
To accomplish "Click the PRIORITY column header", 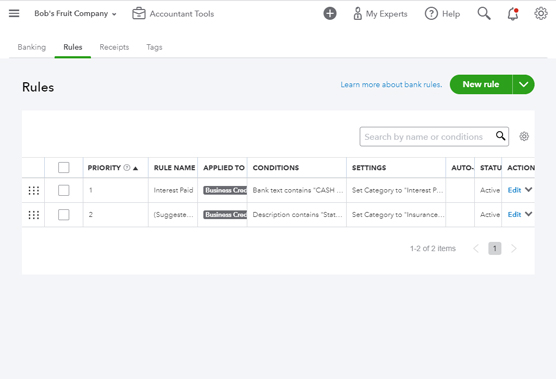I will (x=104, y=168).
